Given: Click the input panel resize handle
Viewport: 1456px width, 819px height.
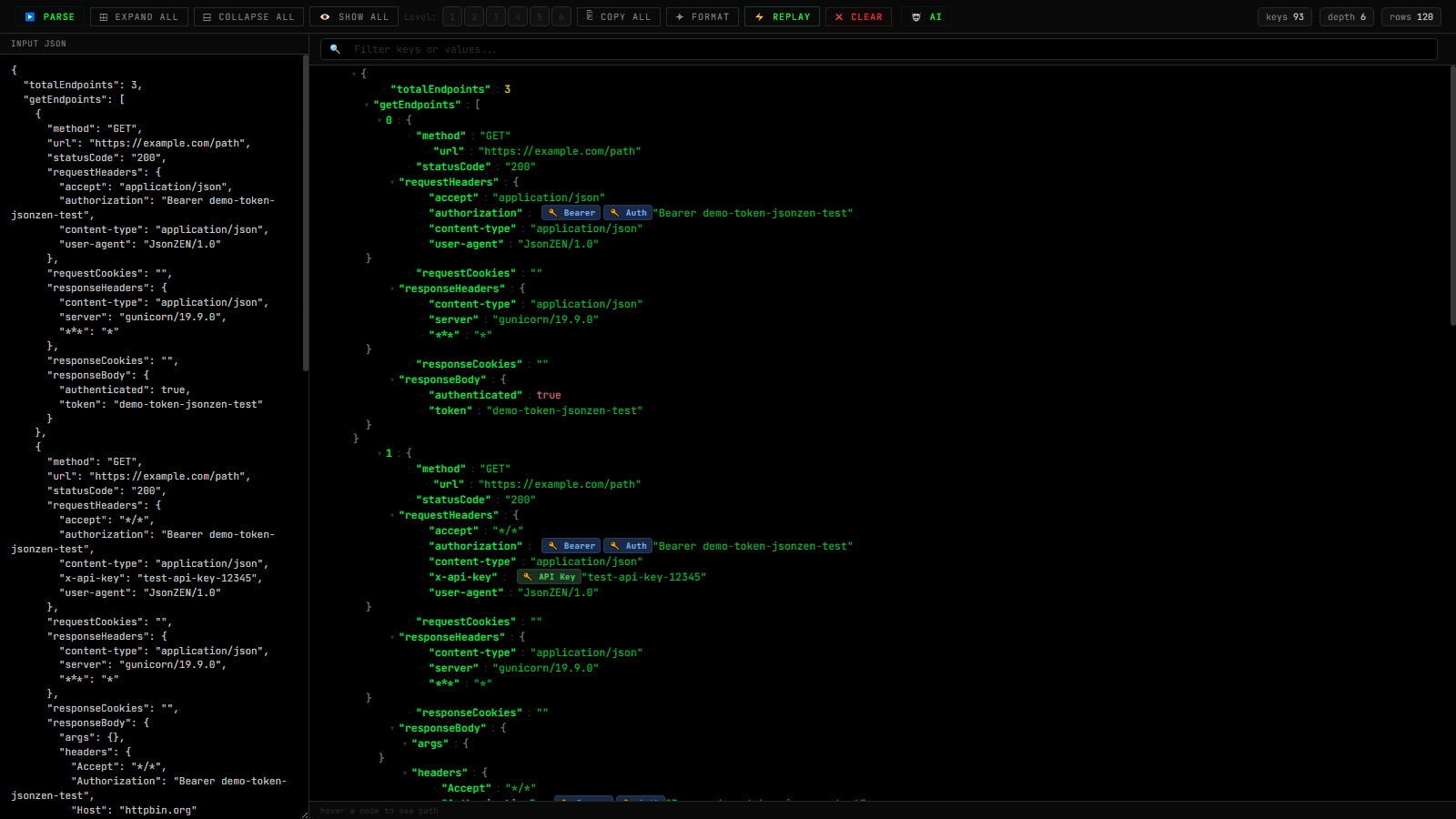Looking at the screenshot, I should pos(305,814).
